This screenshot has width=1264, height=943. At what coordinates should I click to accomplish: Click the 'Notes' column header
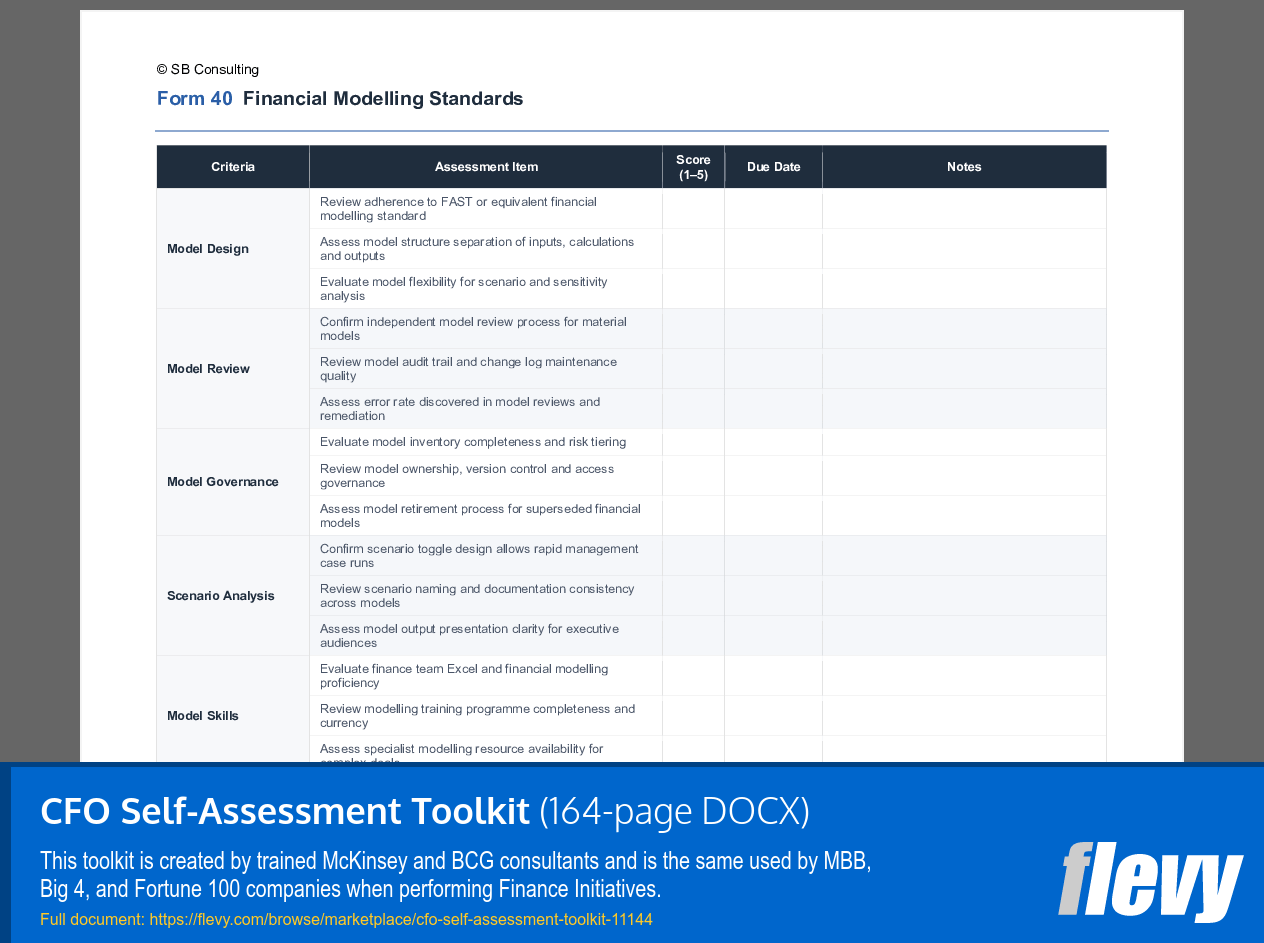964,166
